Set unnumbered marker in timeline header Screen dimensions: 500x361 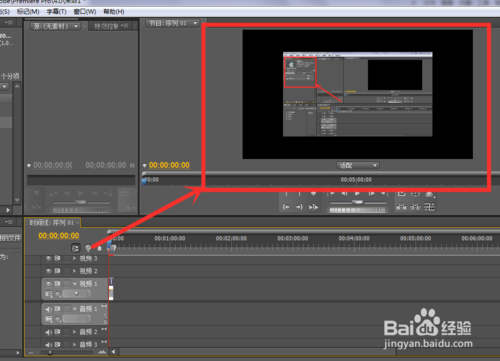[x=99, y=248]
